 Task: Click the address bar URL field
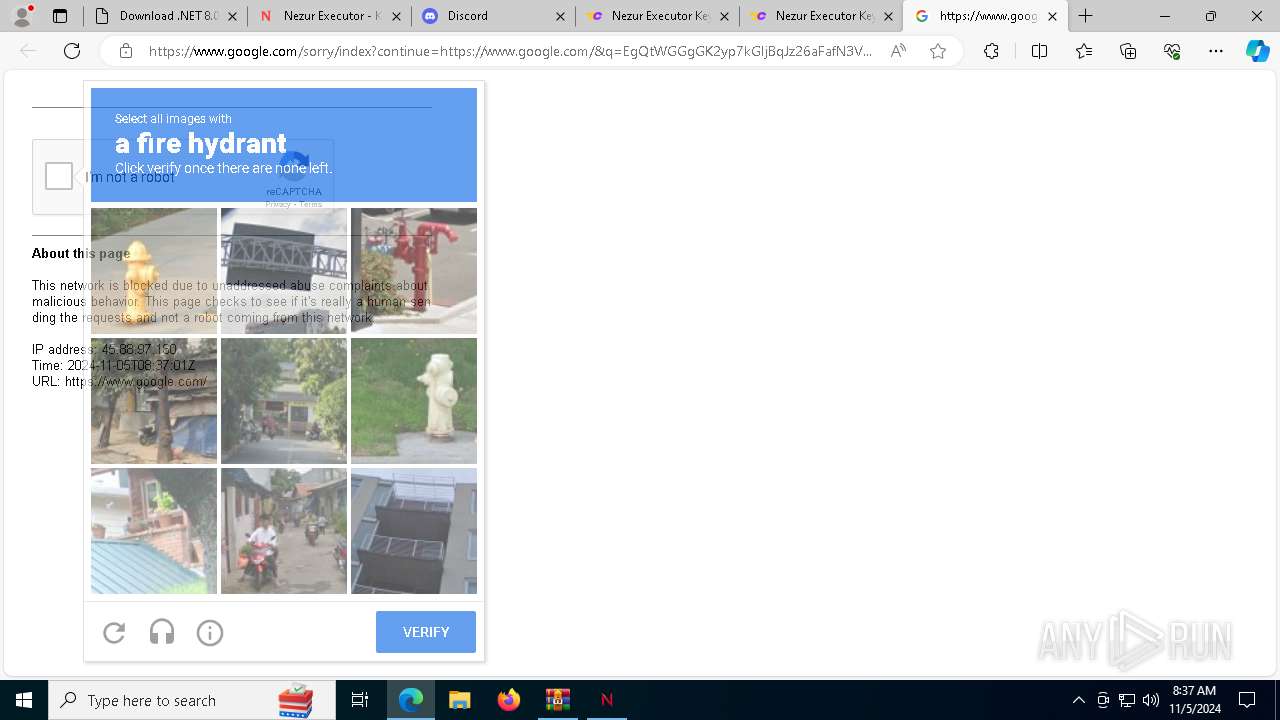[510, 51]
